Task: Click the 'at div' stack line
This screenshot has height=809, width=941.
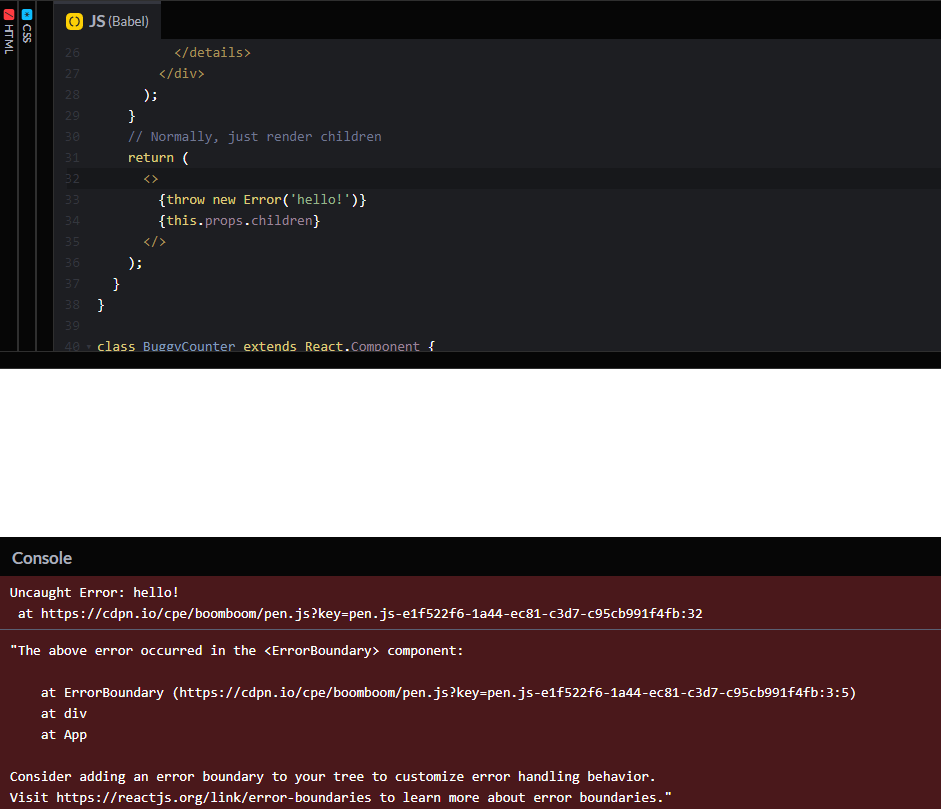Action: (64, 714)
